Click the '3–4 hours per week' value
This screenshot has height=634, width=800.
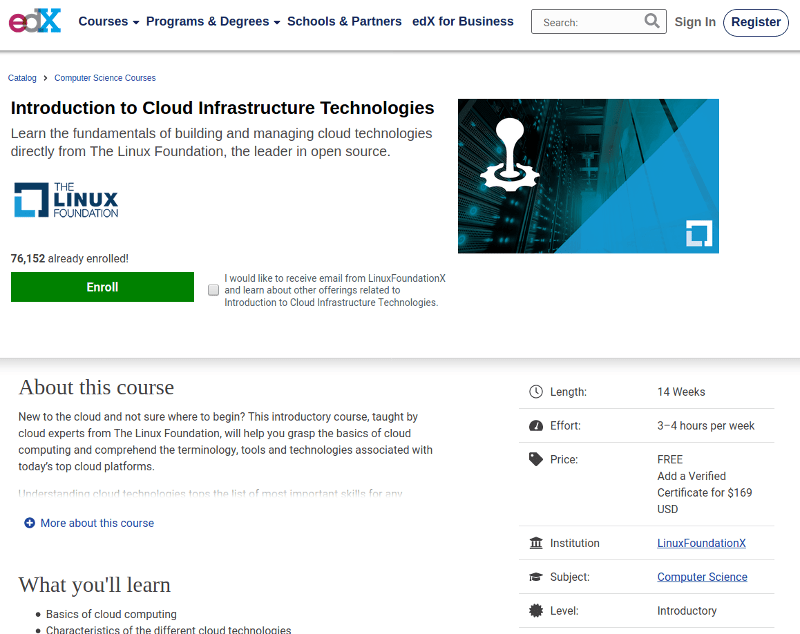pos(706,425)
